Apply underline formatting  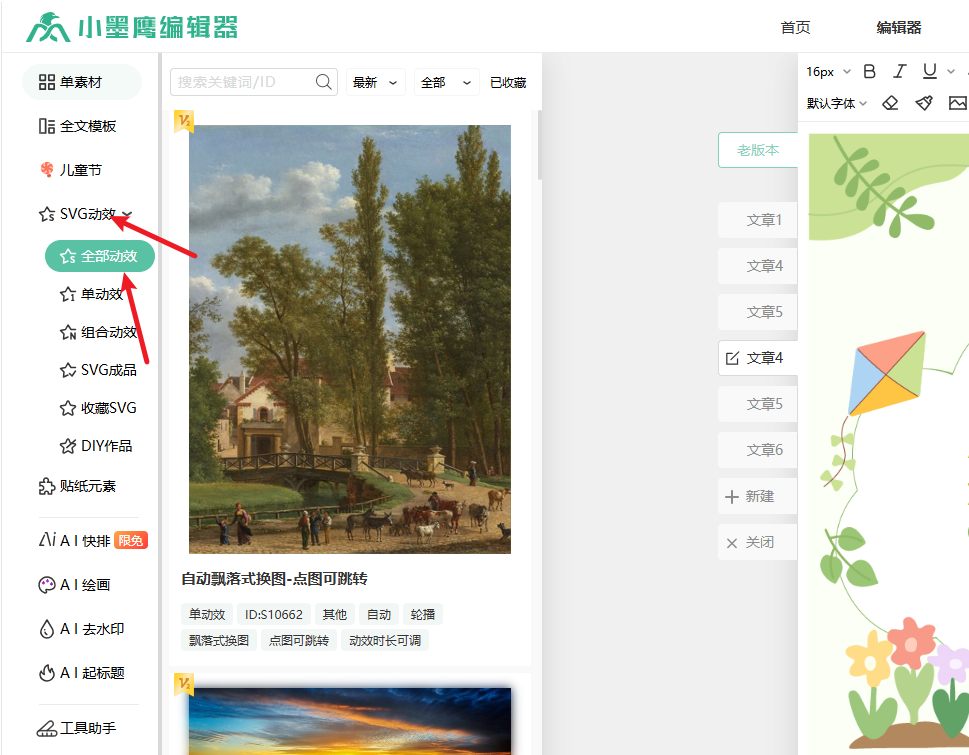pos(930,71)
